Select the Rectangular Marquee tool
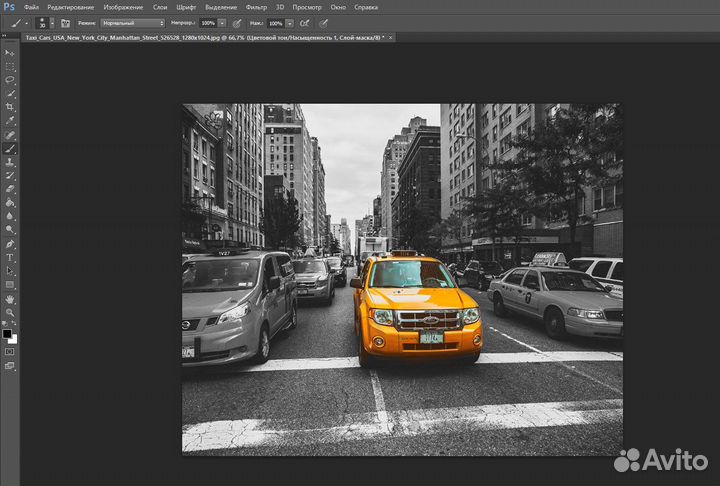This screenshot has width=720, height=486. tap(10, 66)
